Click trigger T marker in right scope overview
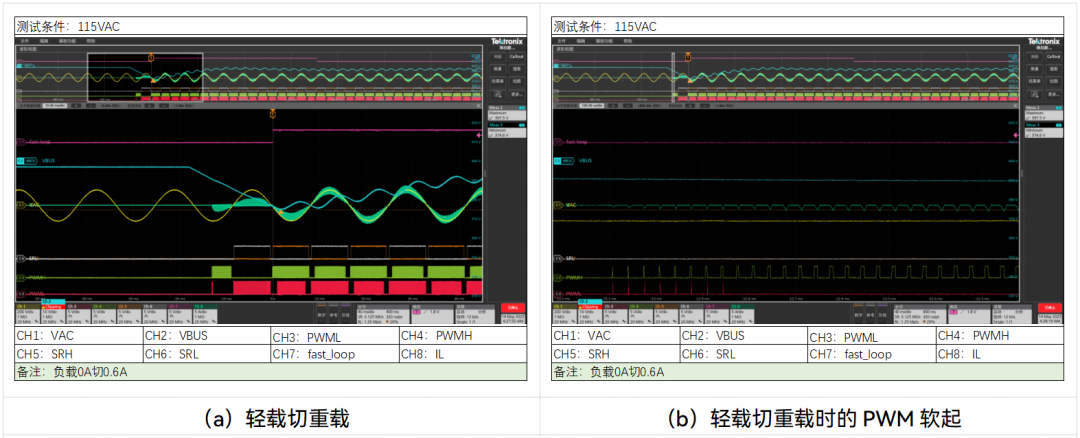1080x438 pixels. pos(687,57)
